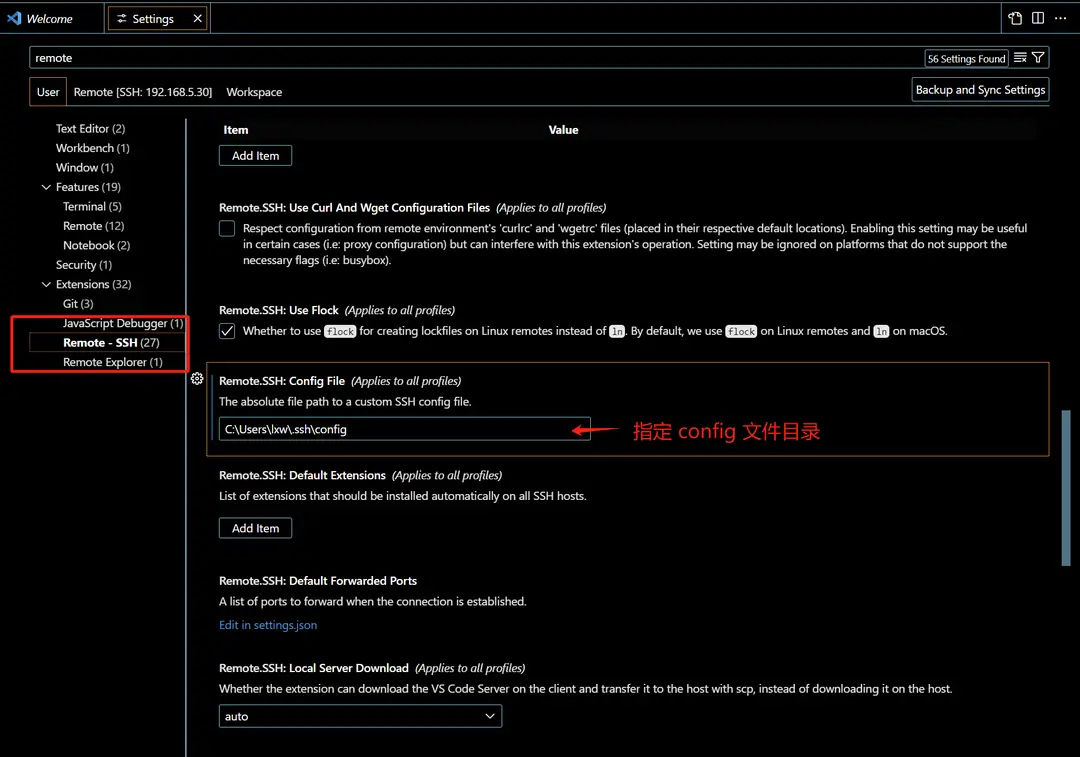Collapse the Extensions tree section
Image resolution: width=1080 pixels, height=757 pixels.
click(x=46, y=284)
